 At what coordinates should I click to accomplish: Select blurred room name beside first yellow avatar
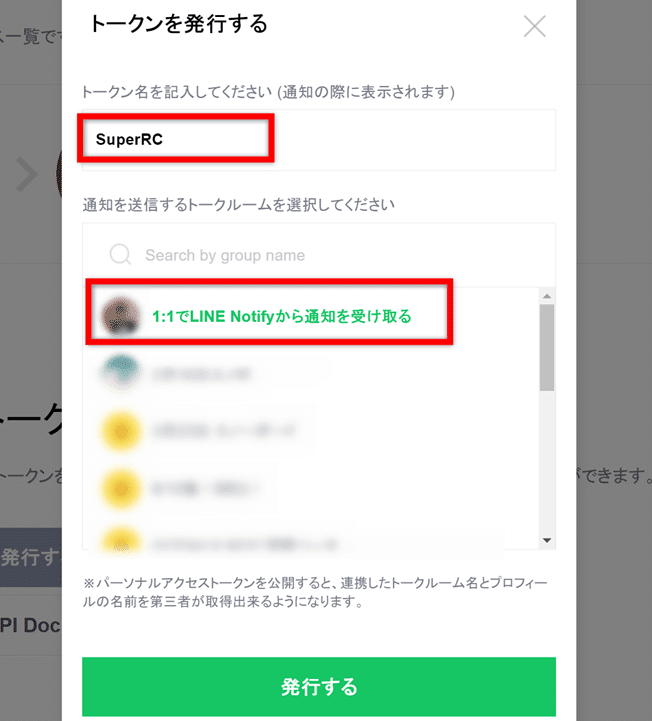click(224, 431)
